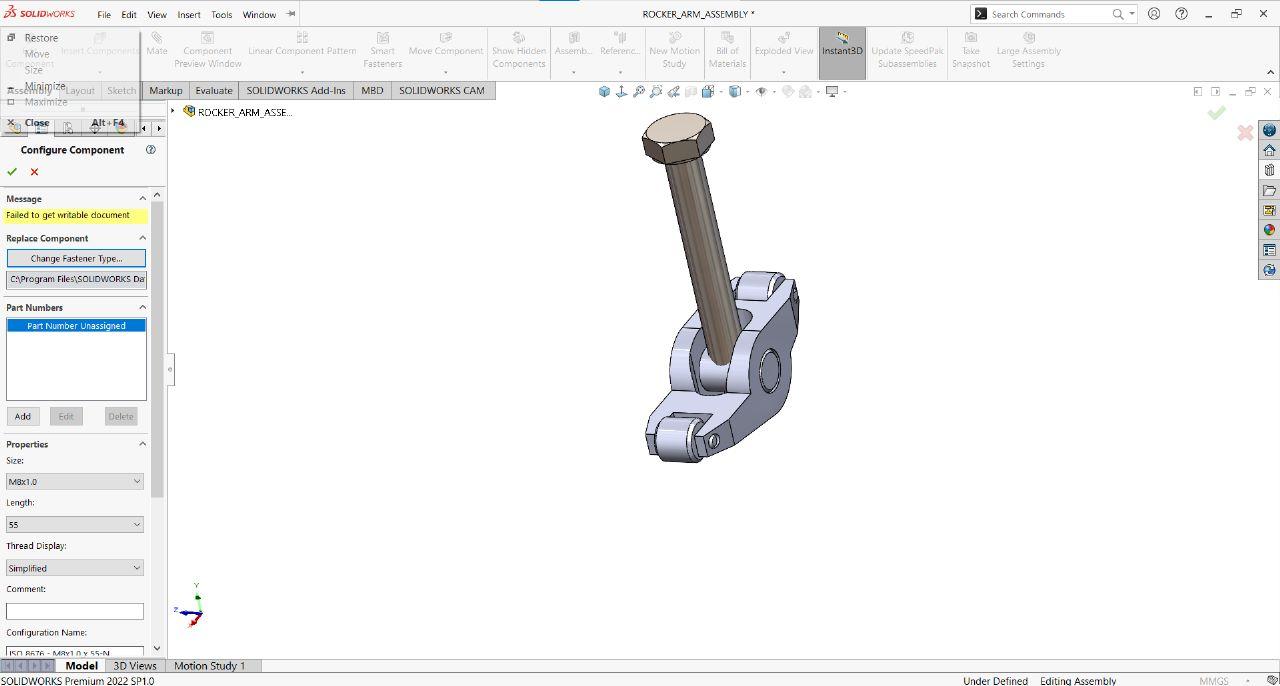Viewport: 1280px width, 686px height.
Task: Click the Configuration Name field
Action: (x=75, y=652)
